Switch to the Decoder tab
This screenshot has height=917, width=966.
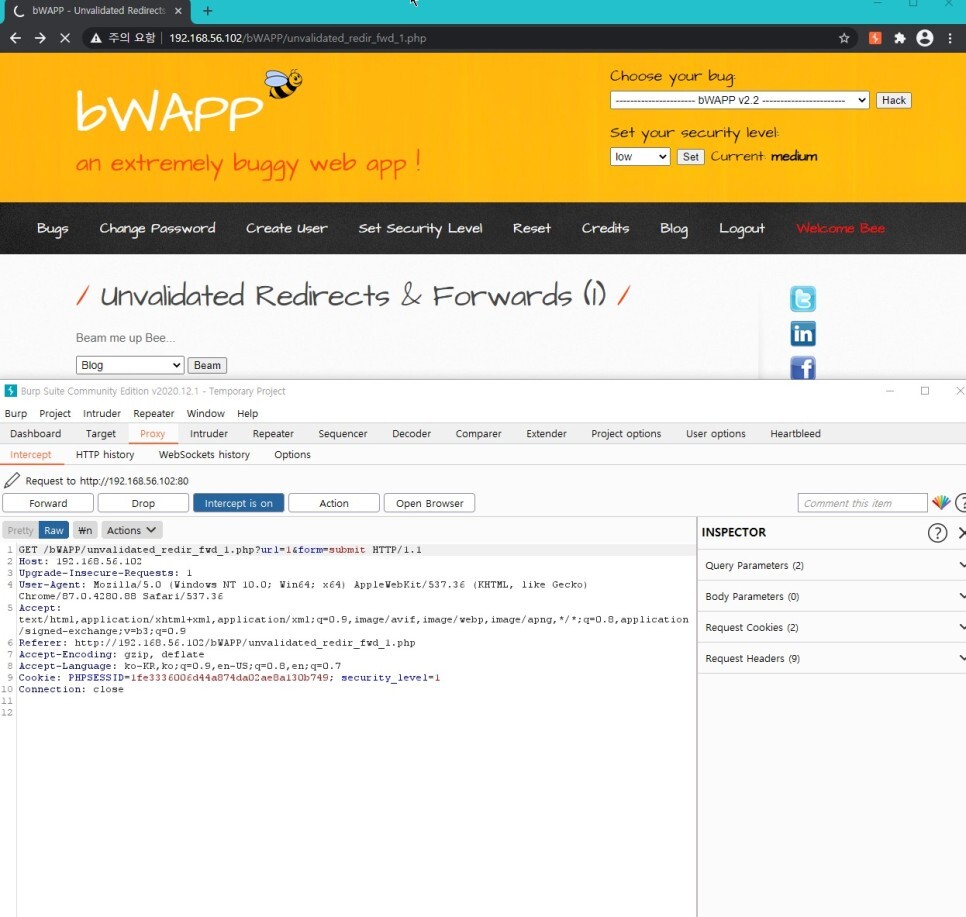pyautogui.click(x=411, y=433)
